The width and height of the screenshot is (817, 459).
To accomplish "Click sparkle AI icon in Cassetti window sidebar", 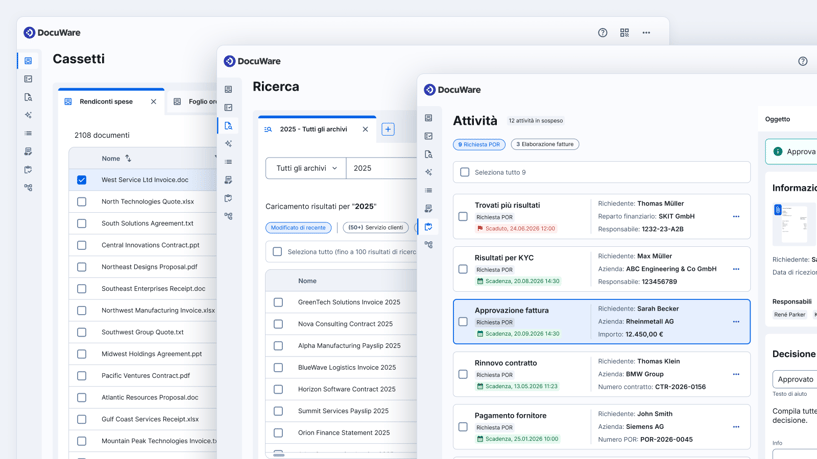I will point(28,115).
